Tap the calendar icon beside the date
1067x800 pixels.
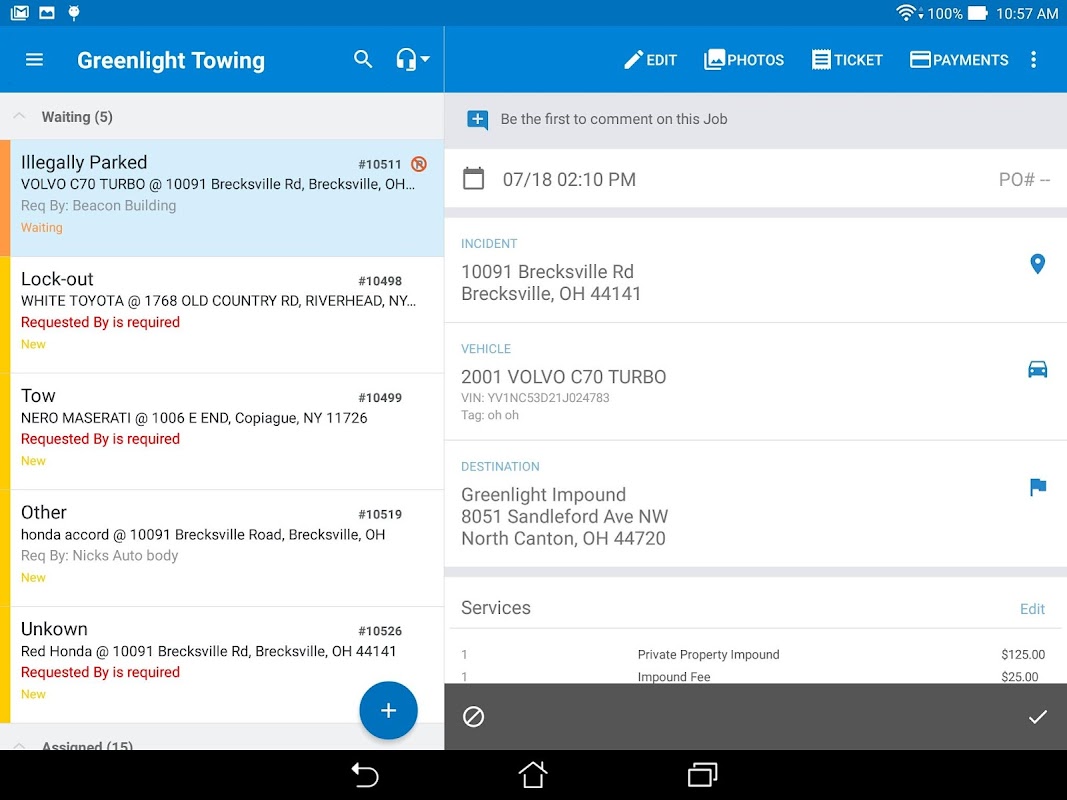pos(474,179)
